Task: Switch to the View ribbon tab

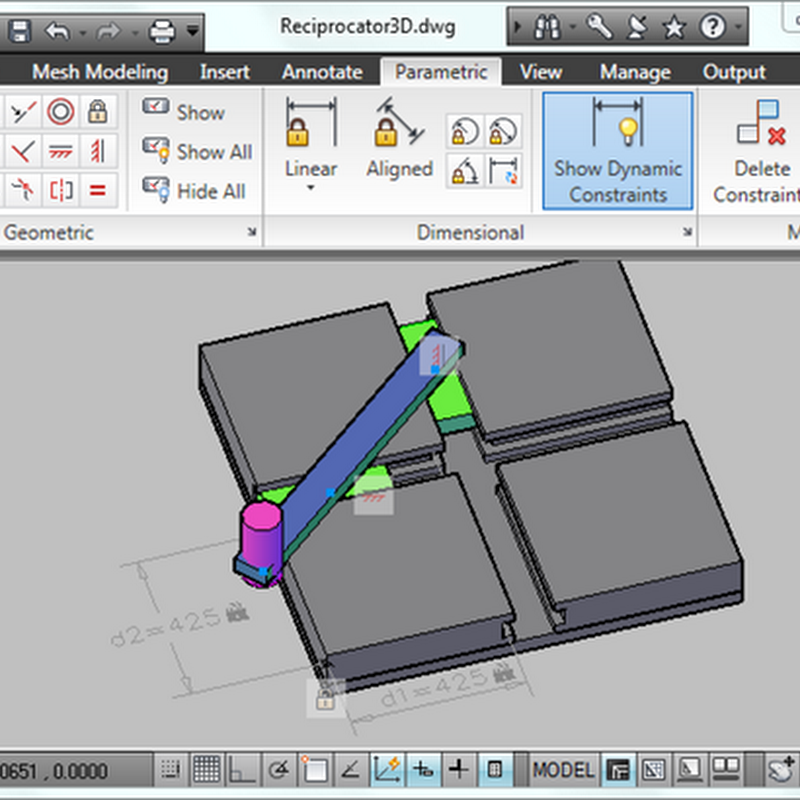Action: (540, 72)
